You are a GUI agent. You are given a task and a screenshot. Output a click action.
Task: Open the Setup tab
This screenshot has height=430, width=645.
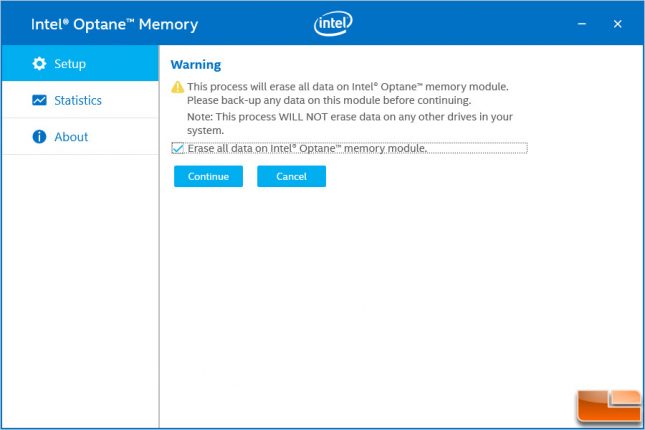[x=80, y=63]
